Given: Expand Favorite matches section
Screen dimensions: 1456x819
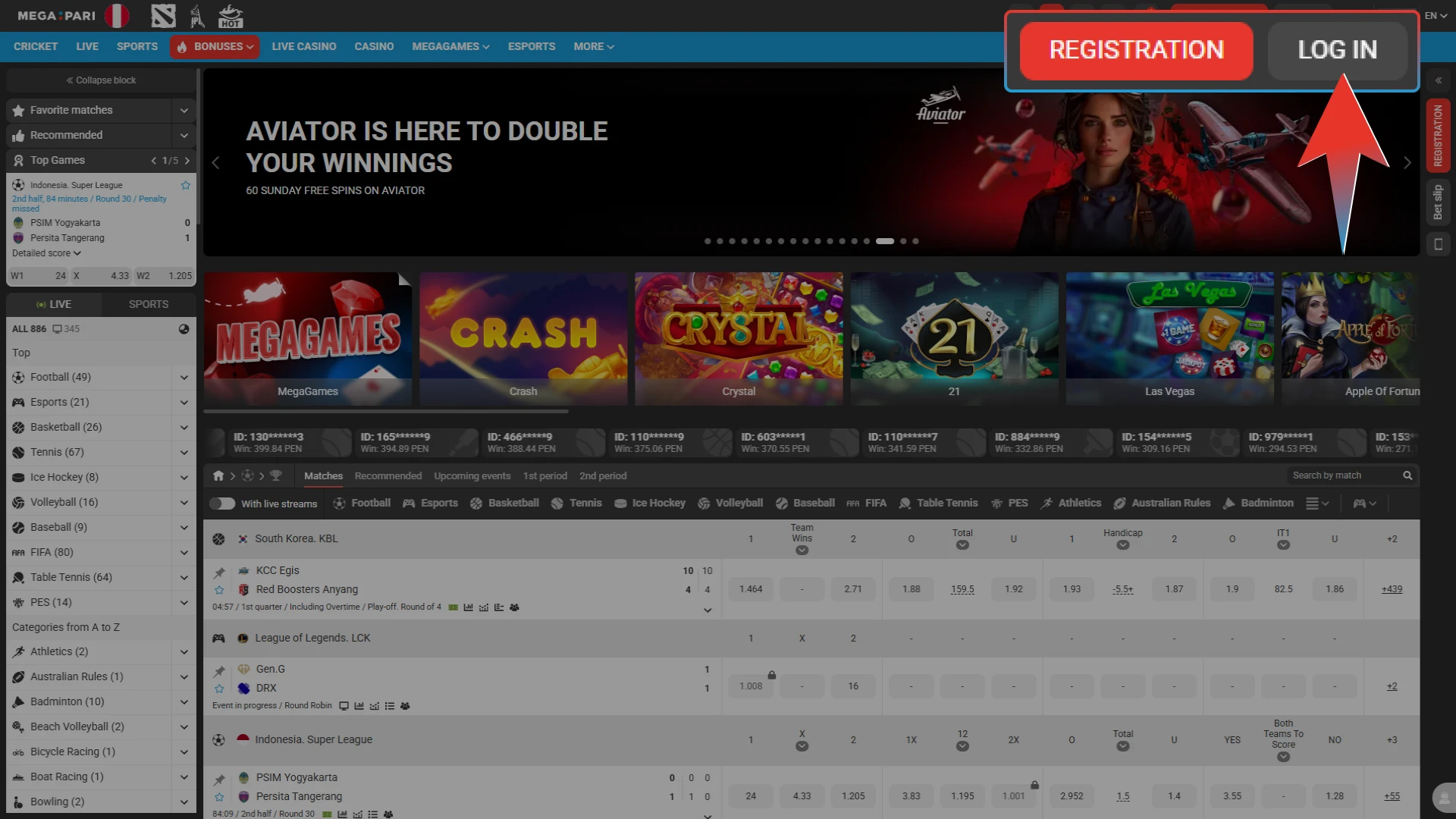Looking at the screenshot, I should pyautogui.click(x=184, y=111).
